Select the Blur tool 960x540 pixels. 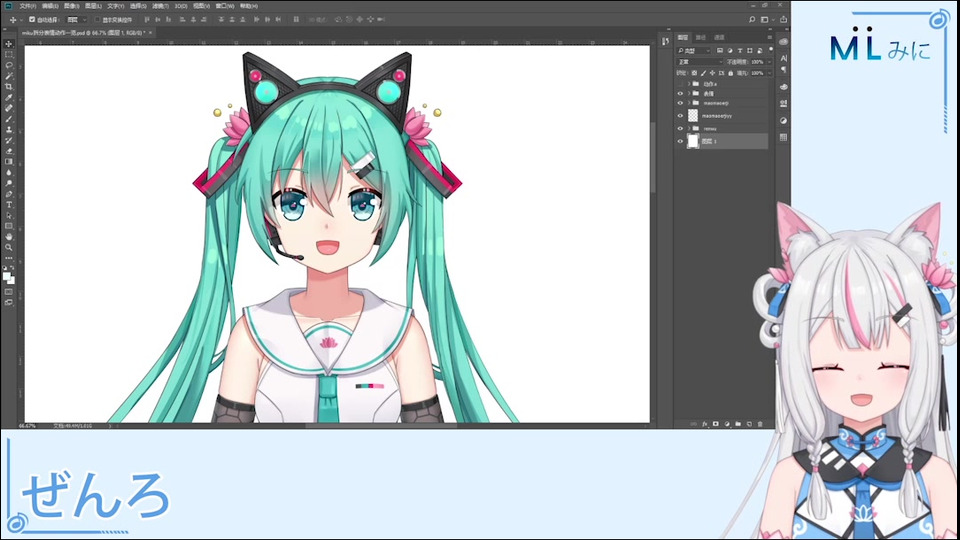(9, 173)
